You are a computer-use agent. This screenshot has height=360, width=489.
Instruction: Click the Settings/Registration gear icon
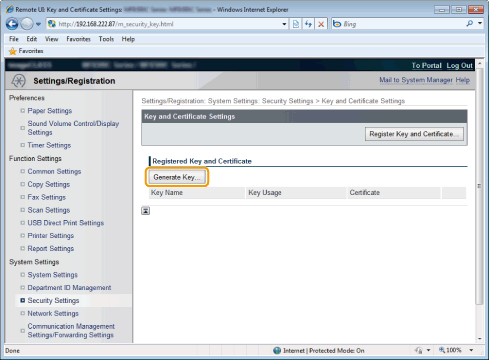18,81
